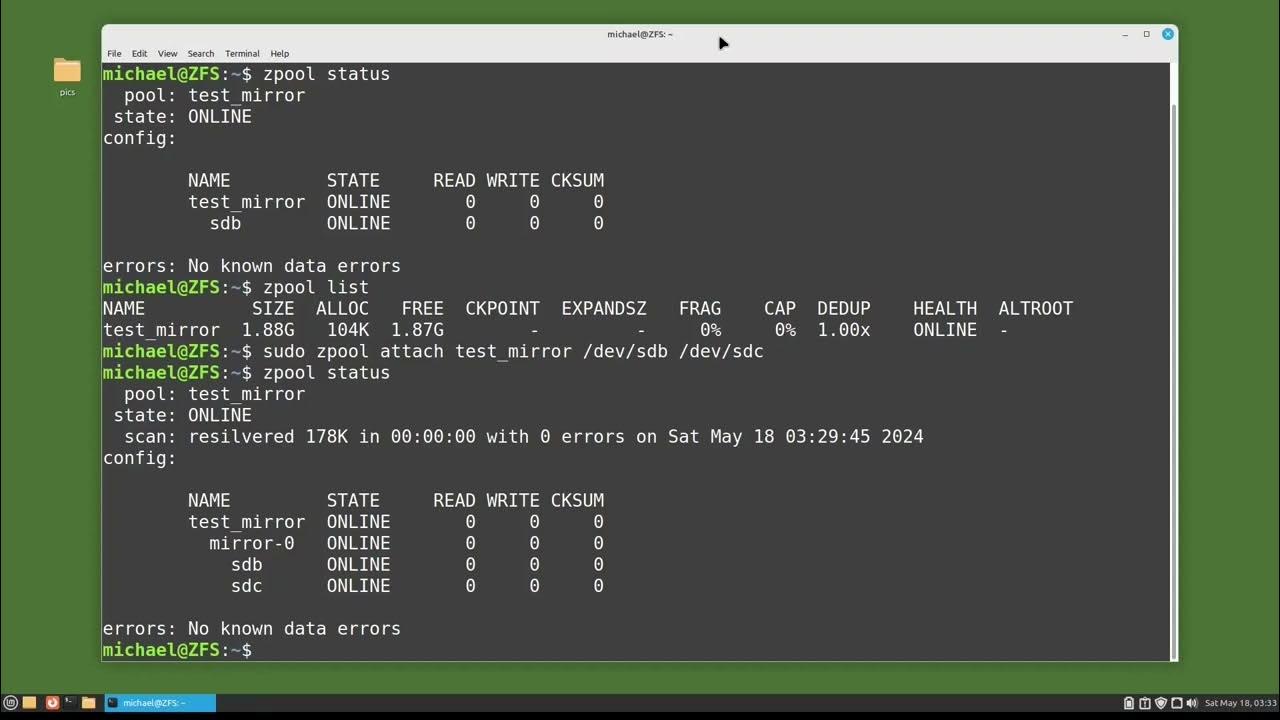The width and height of the screenshot is (1280, 720).
Task: Click the sdc device name in the status table
Action: click(x=247, y=586)
